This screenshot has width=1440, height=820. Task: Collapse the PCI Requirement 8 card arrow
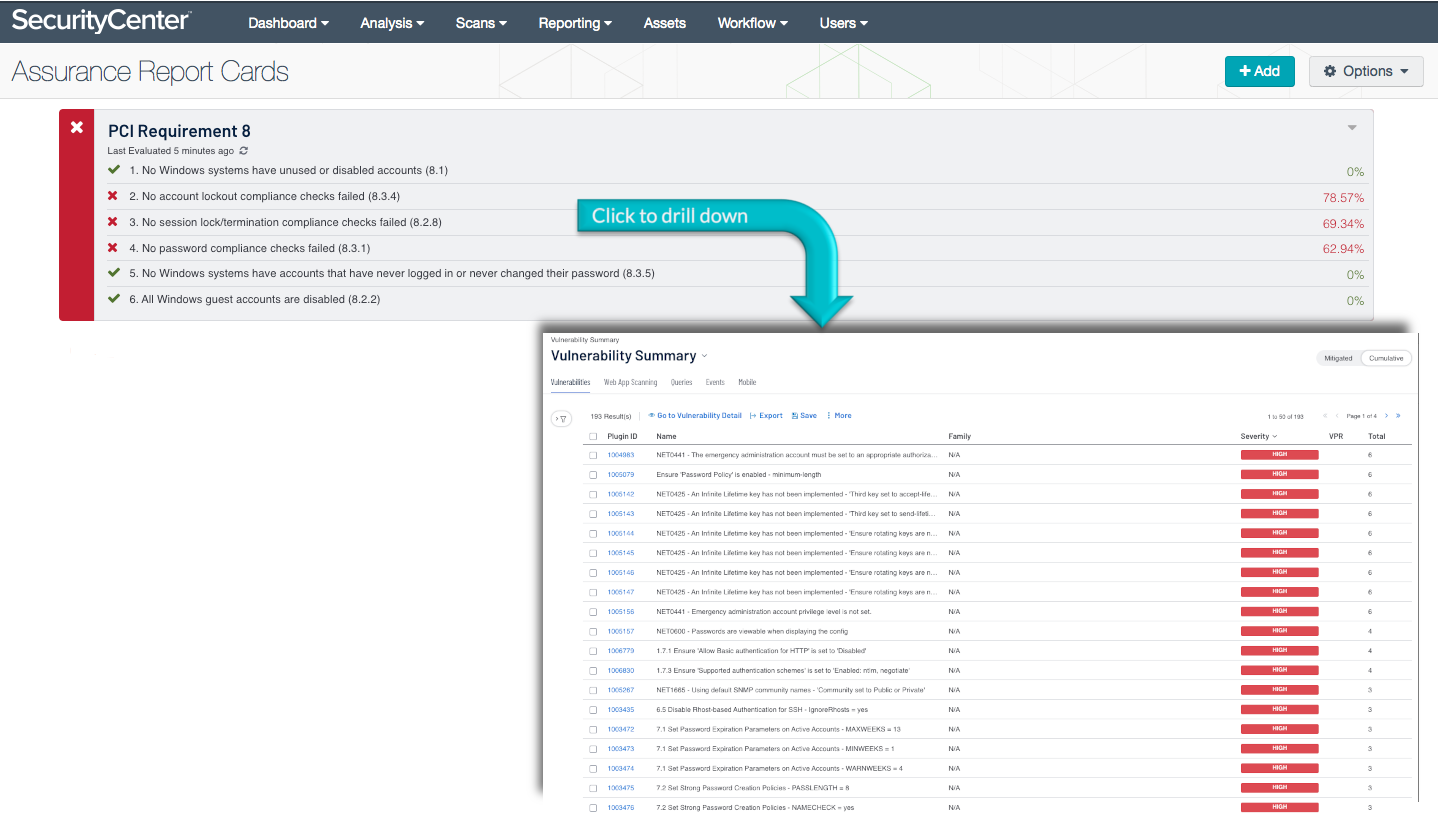point(1352,128)
